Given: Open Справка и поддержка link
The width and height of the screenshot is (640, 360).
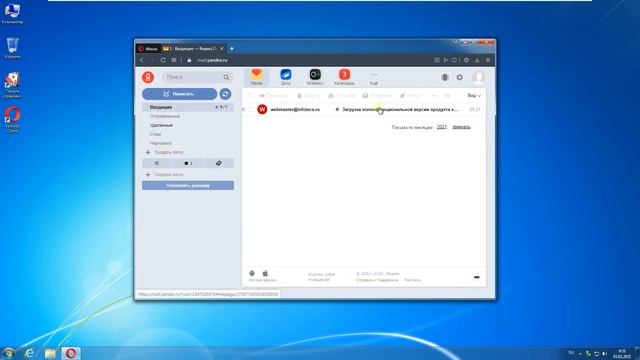Looking at the screenshot, I should 377,280.
